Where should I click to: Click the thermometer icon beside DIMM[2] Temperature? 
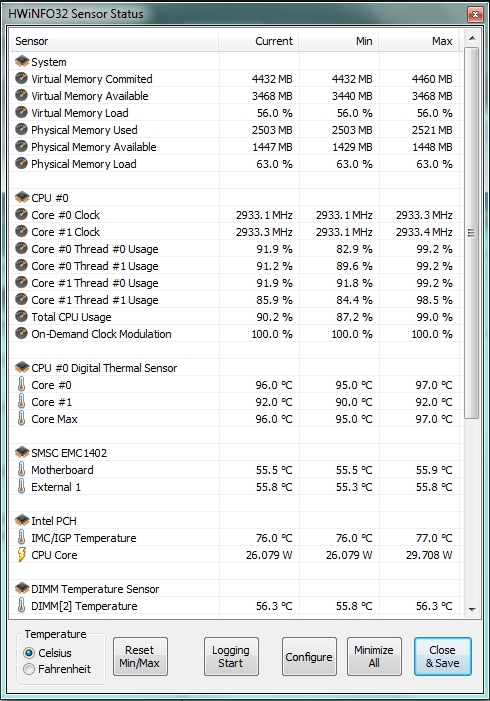21,605
